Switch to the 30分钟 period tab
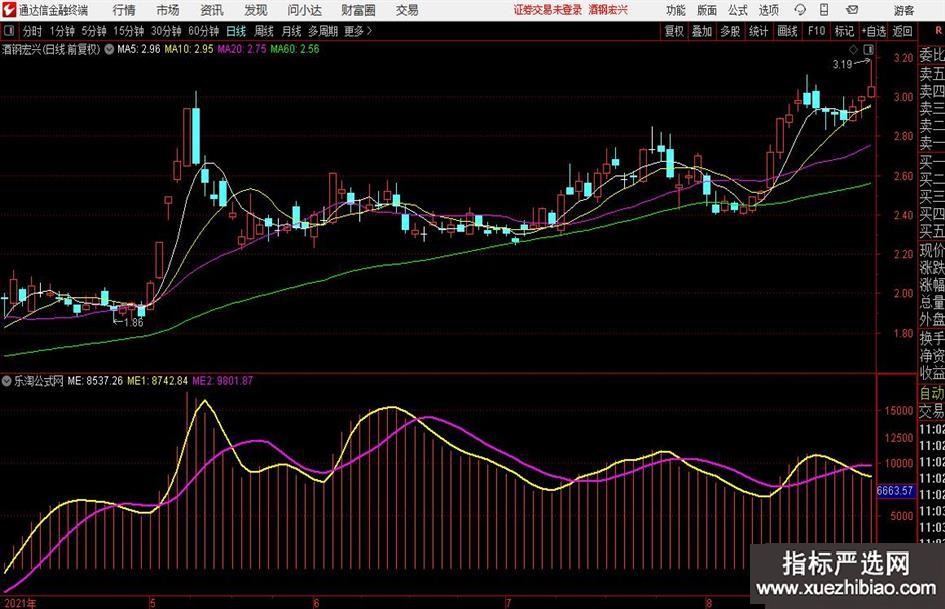945x609 pixels. (166, 31)
